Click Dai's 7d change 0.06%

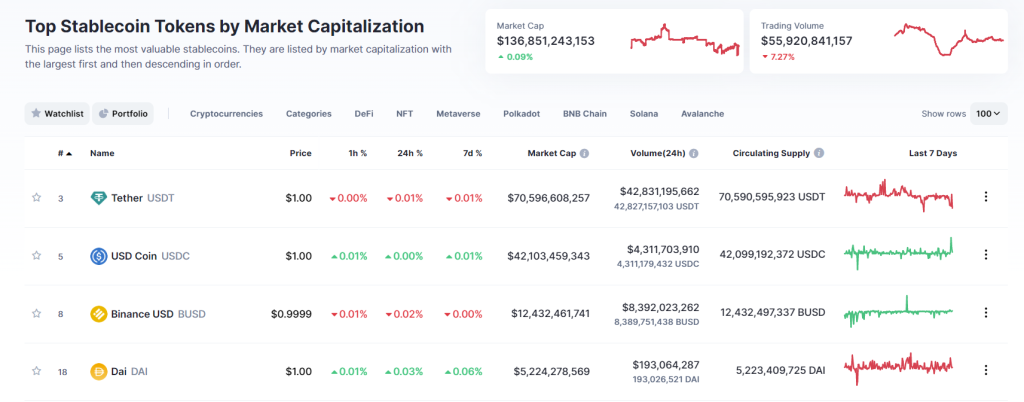click(x=464, y=371)
